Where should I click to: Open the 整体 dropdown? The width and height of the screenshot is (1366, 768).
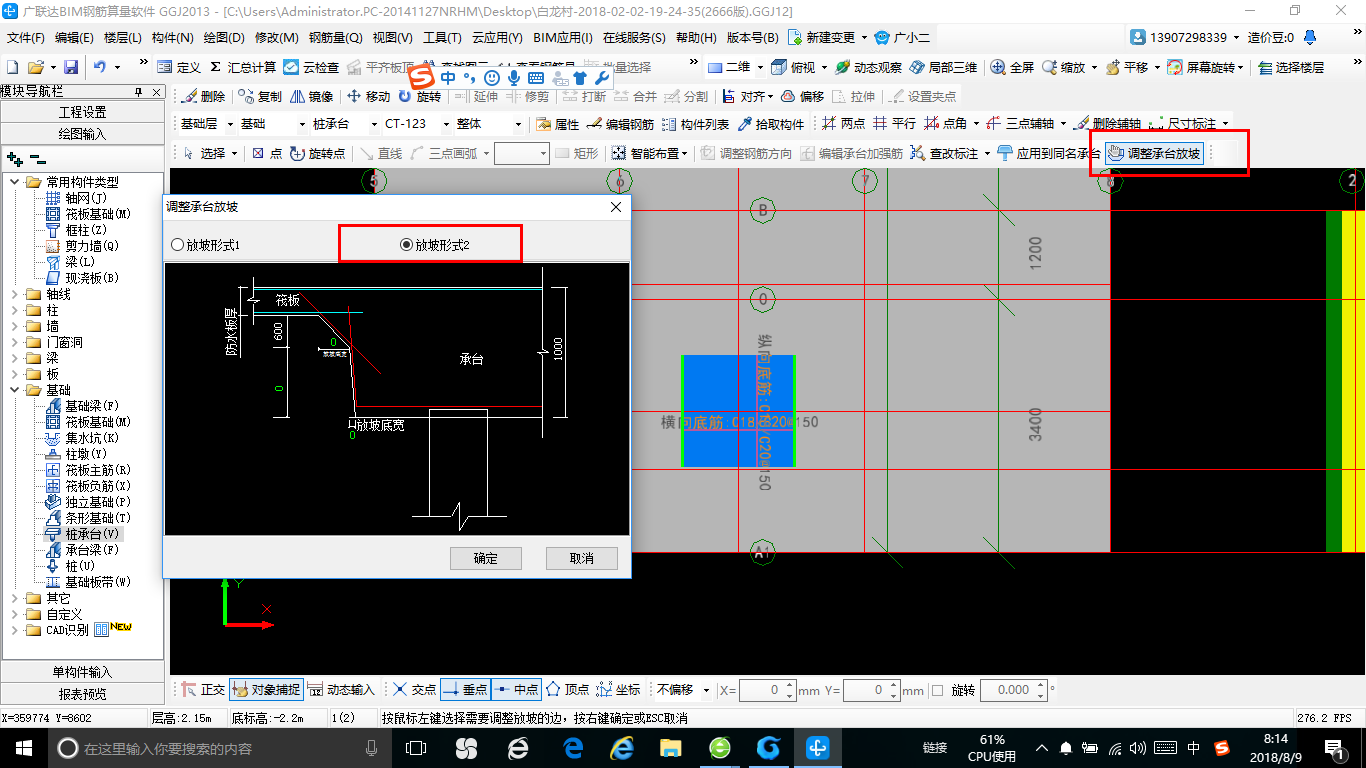click(x=518, y=125)
